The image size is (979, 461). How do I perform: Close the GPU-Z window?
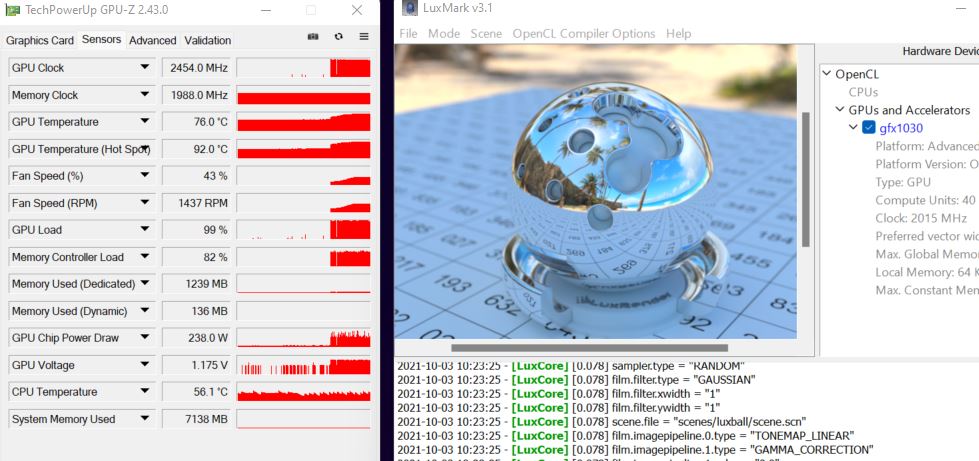357,11
